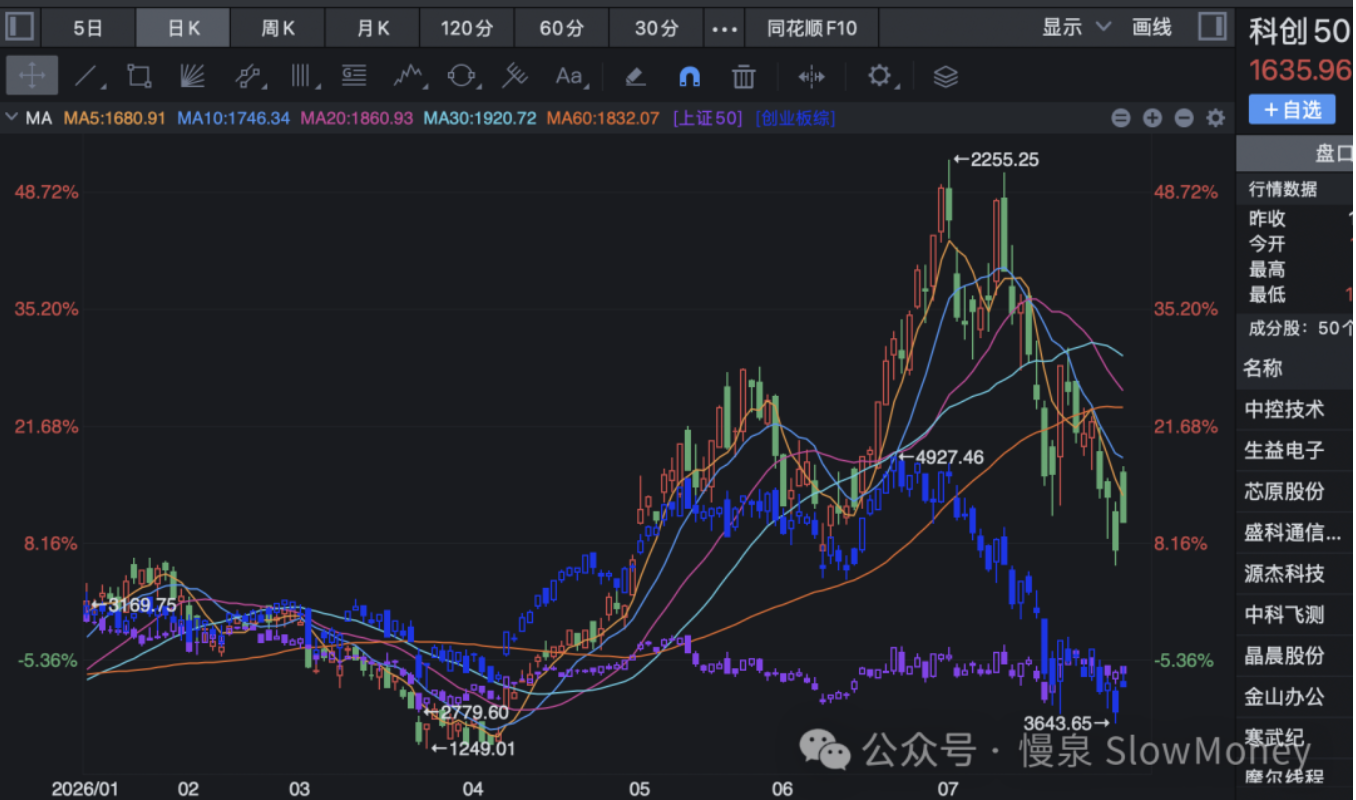Select the parallel channel drawing tool
The height and width of the screenshot is (800, 1356).
[247, 76]
